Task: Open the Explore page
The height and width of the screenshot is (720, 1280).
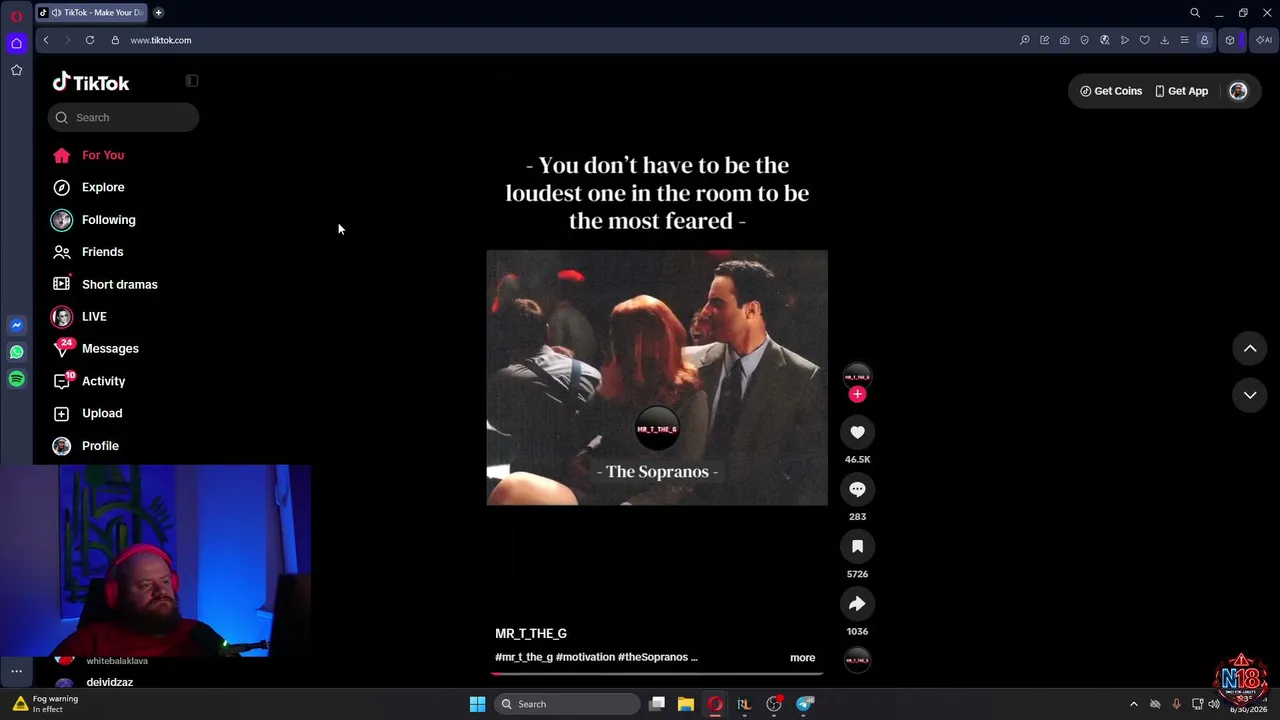Action: 103,187
